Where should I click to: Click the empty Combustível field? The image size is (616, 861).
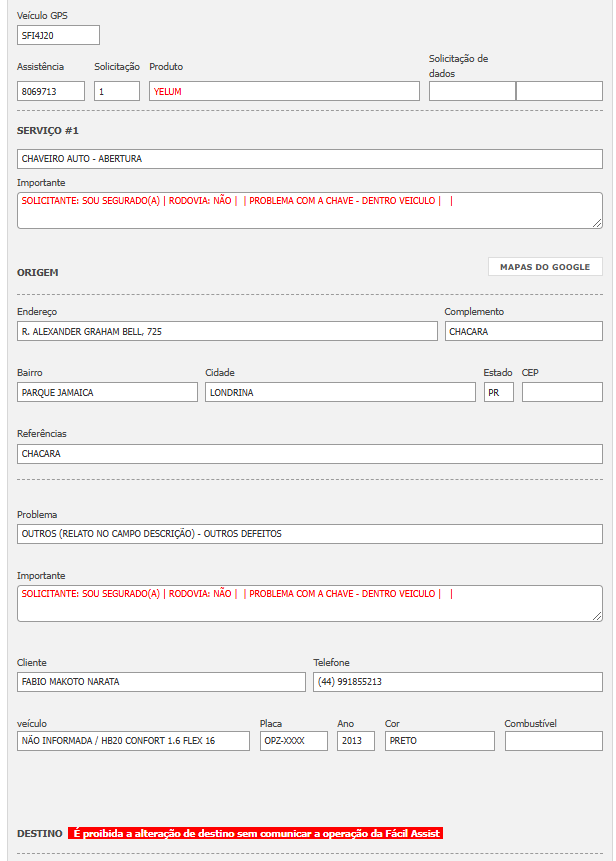[553, 741]
